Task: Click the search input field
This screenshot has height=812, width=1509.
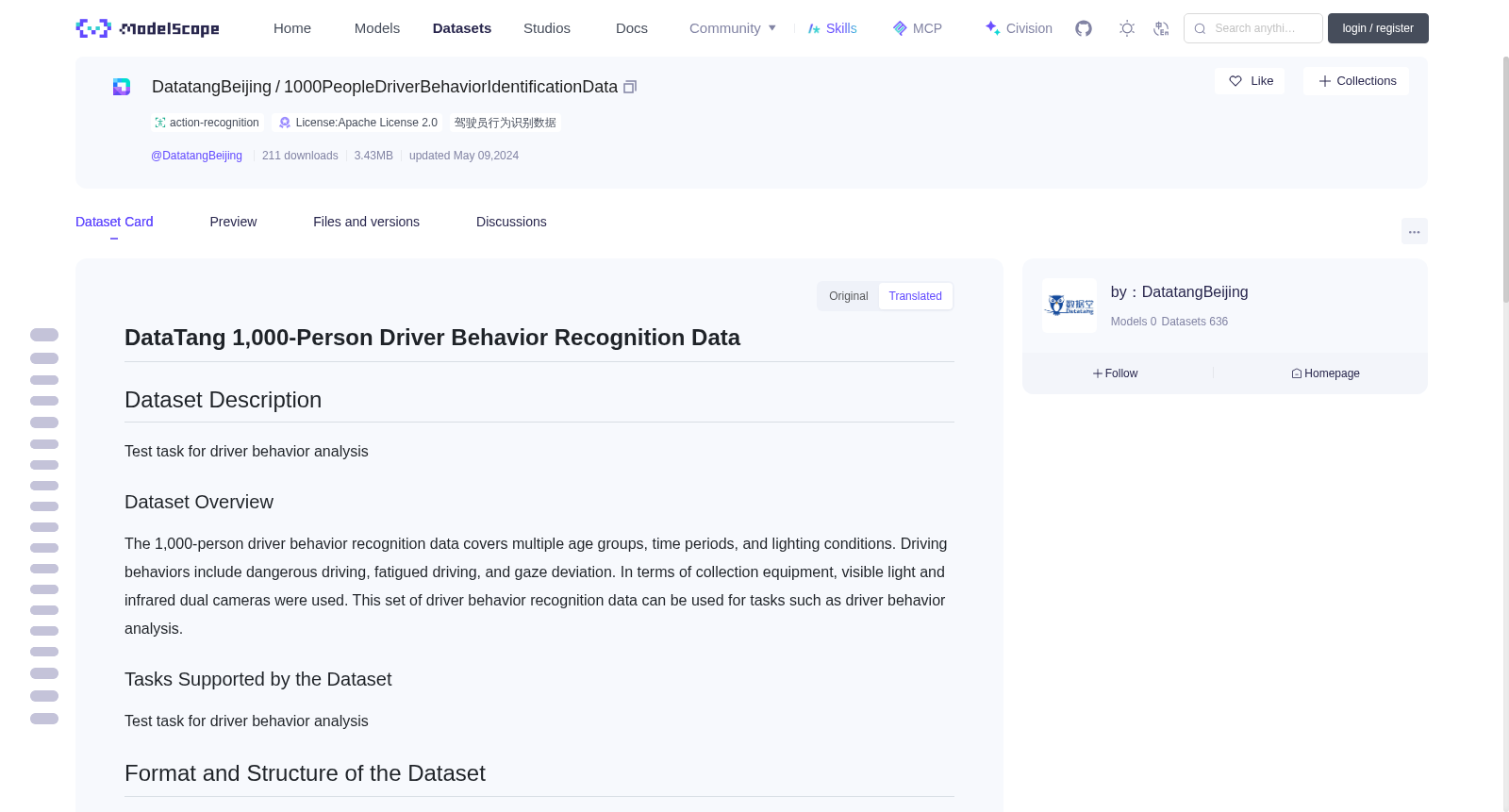Action: [1253, 28]
